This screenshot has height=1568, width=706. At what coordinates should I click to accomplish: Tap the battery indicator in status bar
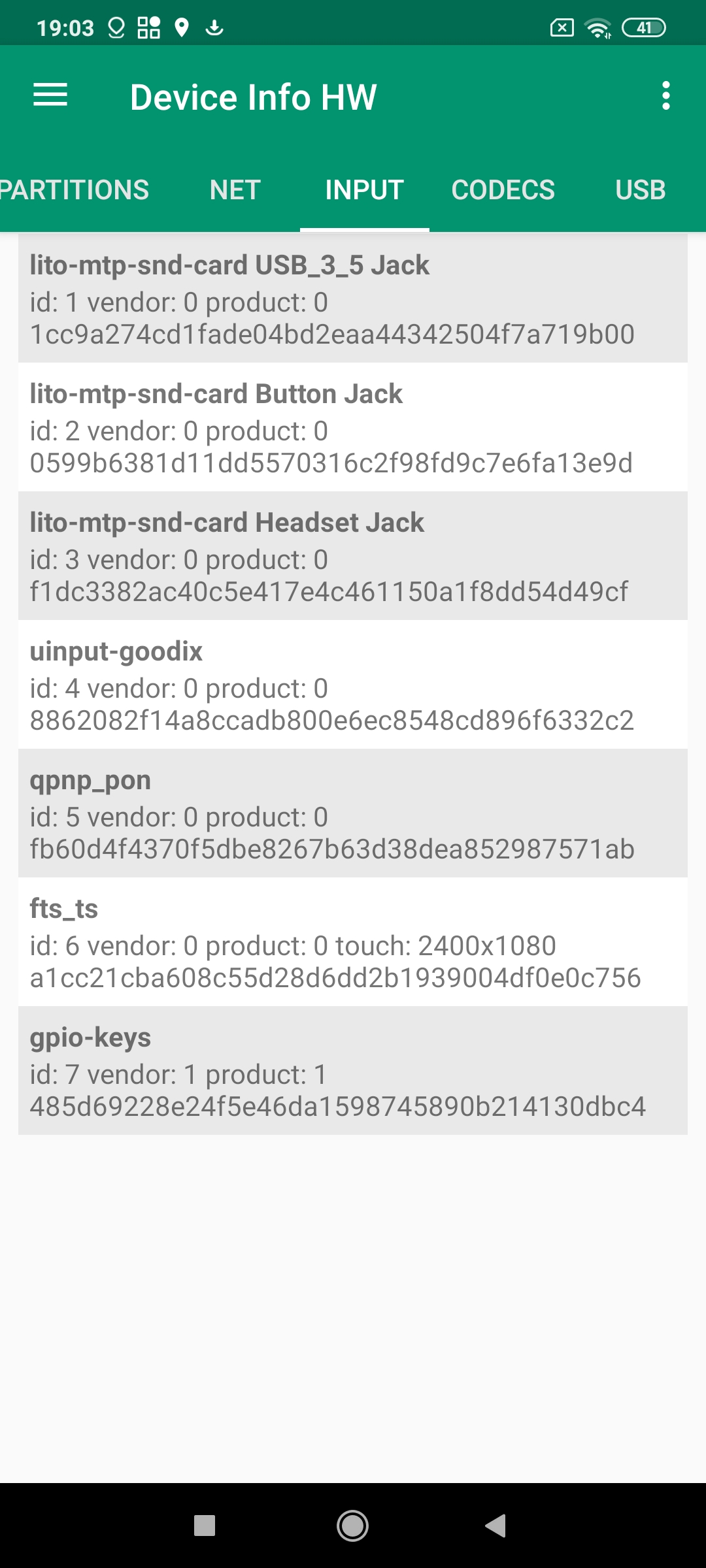click(x=643, y=28)
